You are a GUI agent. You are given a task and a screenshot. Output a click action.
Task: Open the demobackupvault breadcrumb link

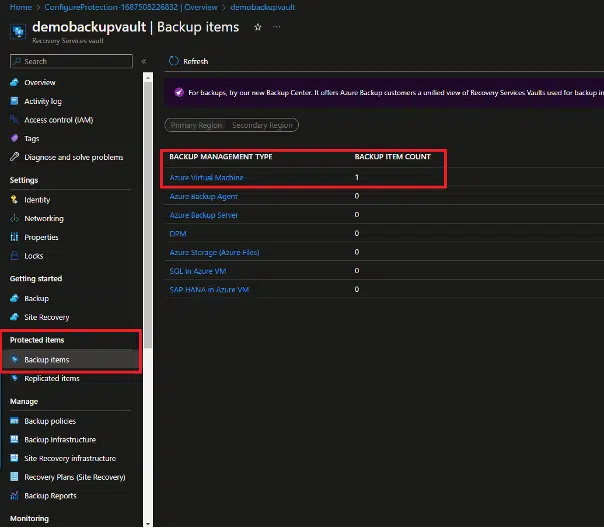click(263, 7)
